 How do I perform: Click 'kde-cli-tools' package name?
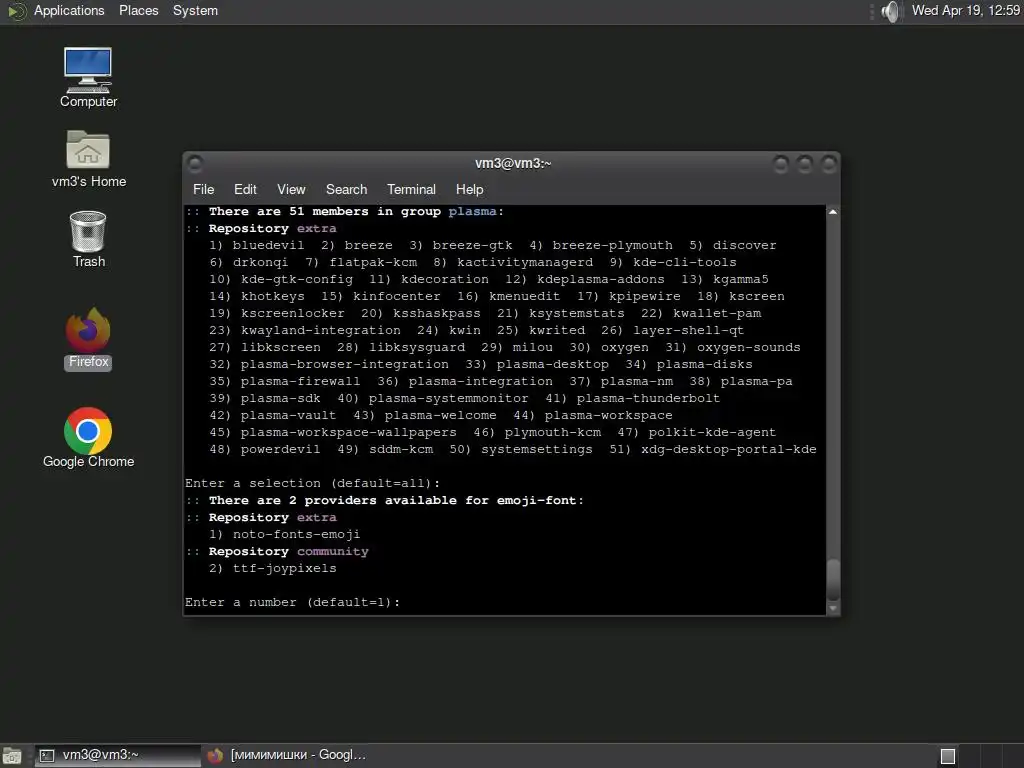[684, 262]
